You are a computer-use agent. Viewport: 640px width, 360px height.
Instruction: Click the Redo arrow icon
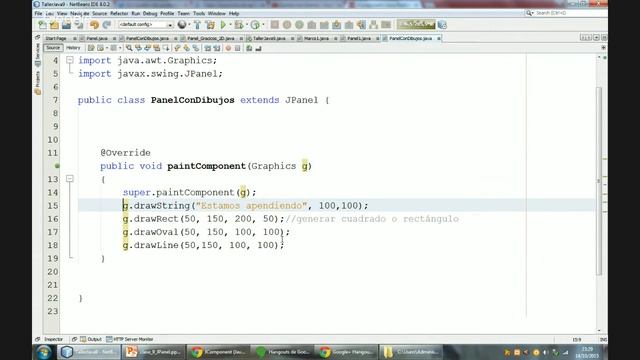107,25
